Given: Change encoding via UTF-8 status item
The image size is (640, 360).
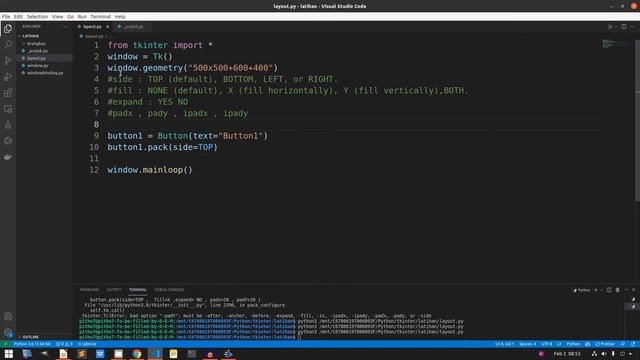Looking at the screenshot, I should [546, 344].
